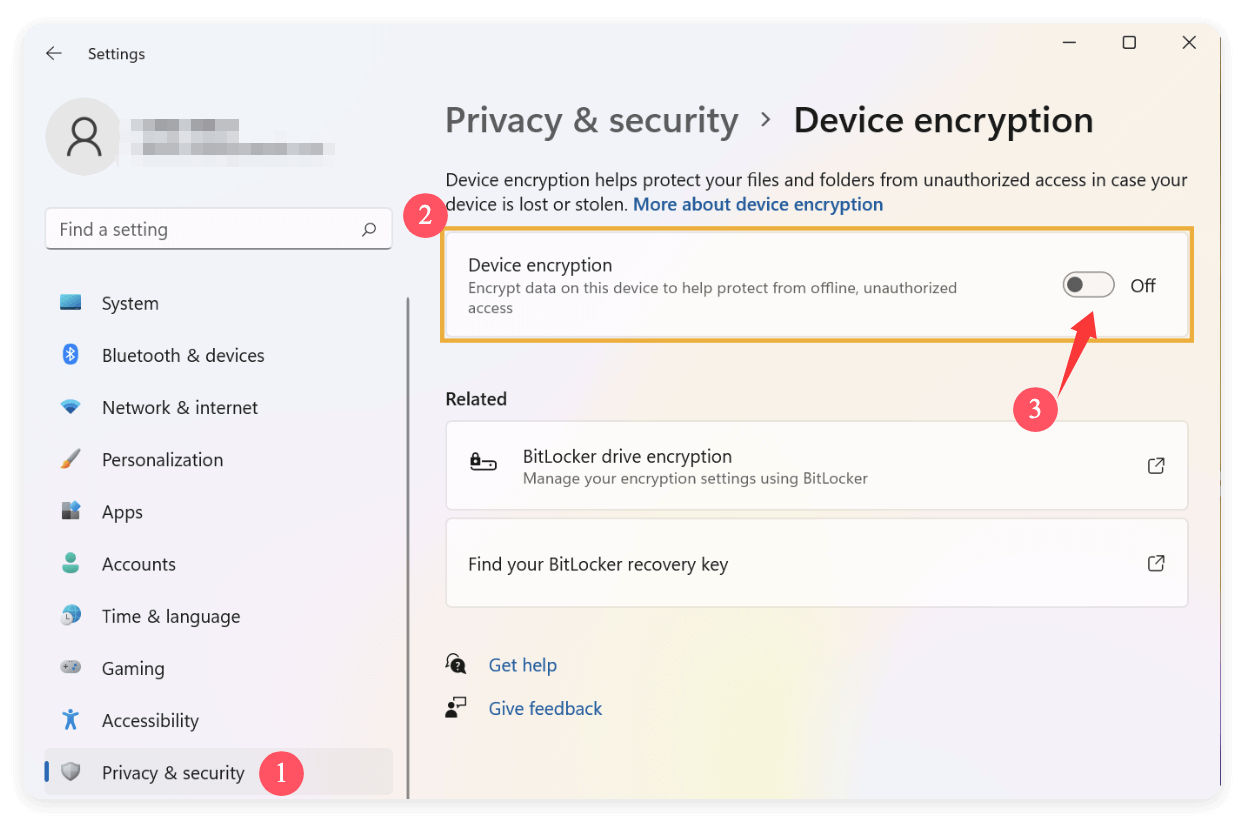Launch Find your BitLocker recovery key

click(1156, 563)
